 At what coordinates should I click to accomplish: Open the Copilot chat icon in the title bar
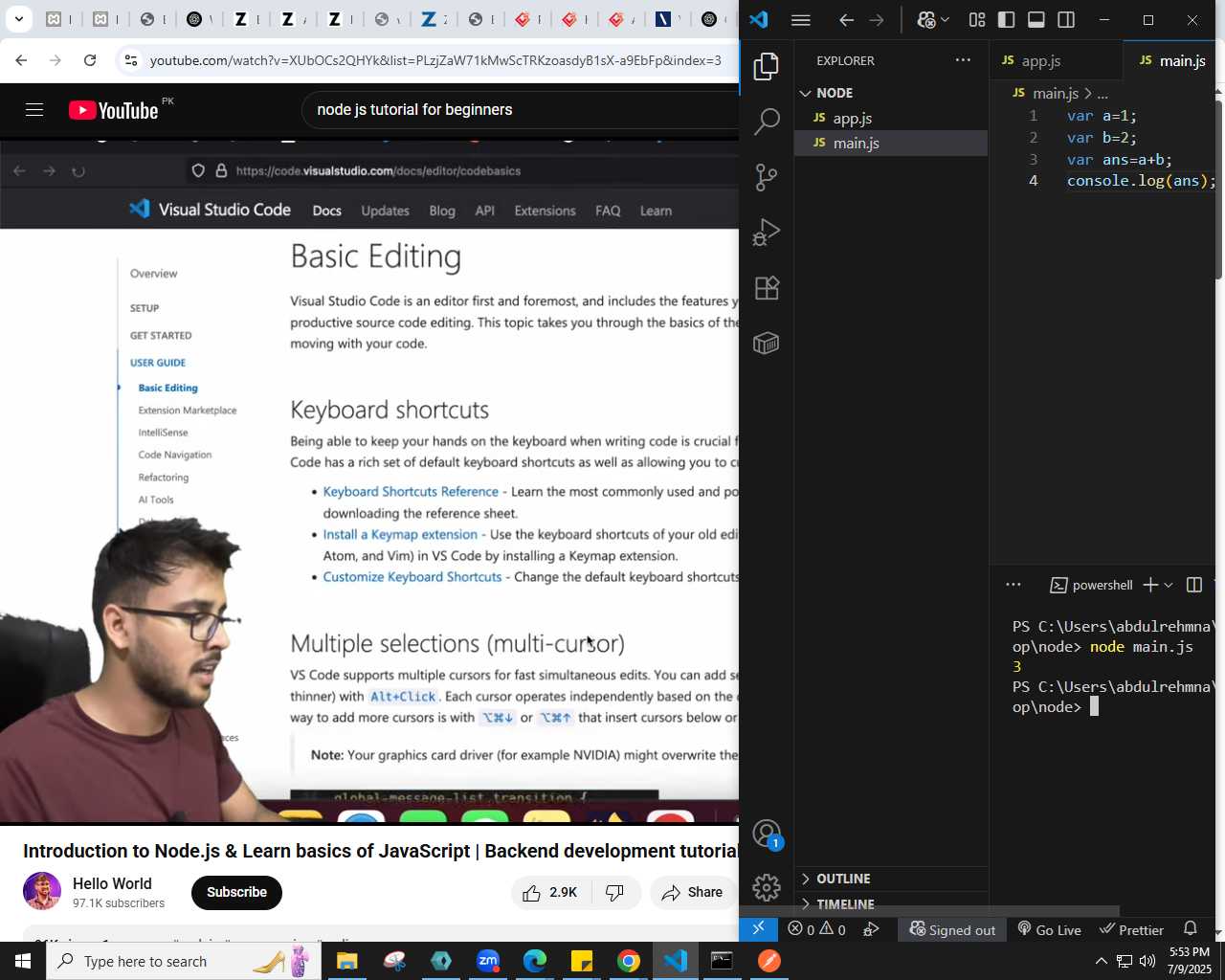pyautogui.click(x=925, y=20)
